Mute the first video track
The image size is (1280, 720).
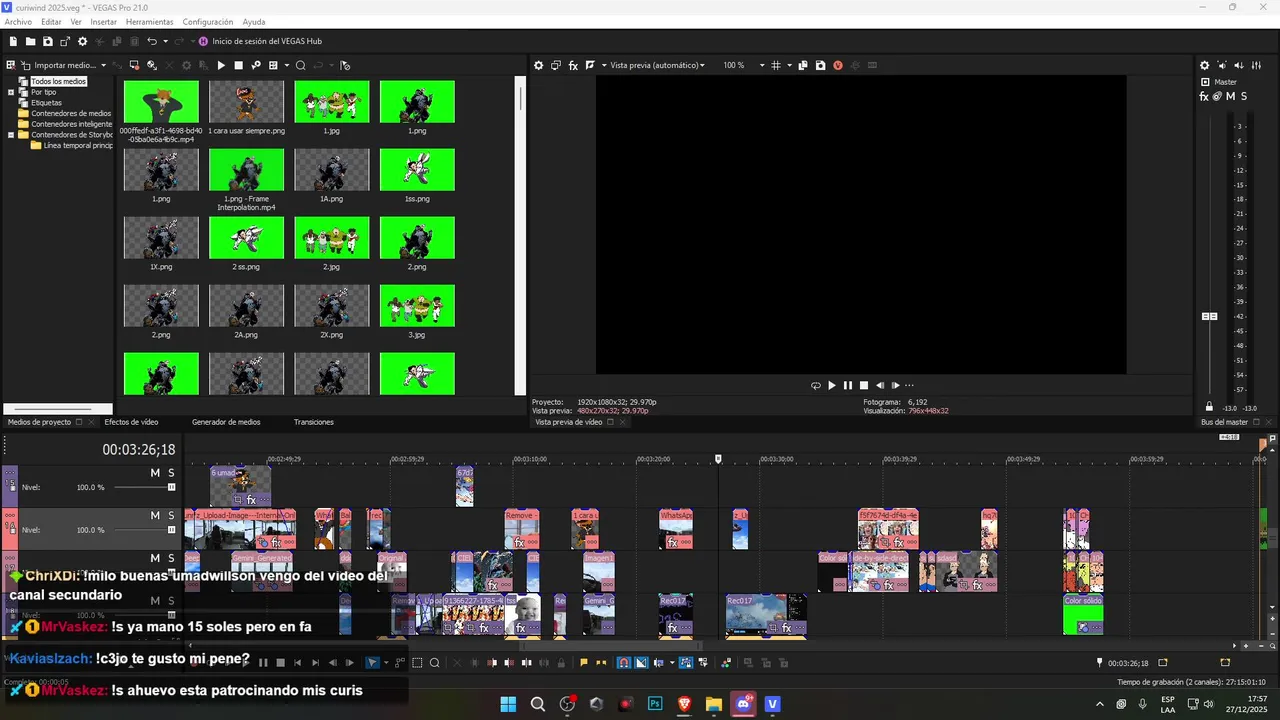click(155, 473)
